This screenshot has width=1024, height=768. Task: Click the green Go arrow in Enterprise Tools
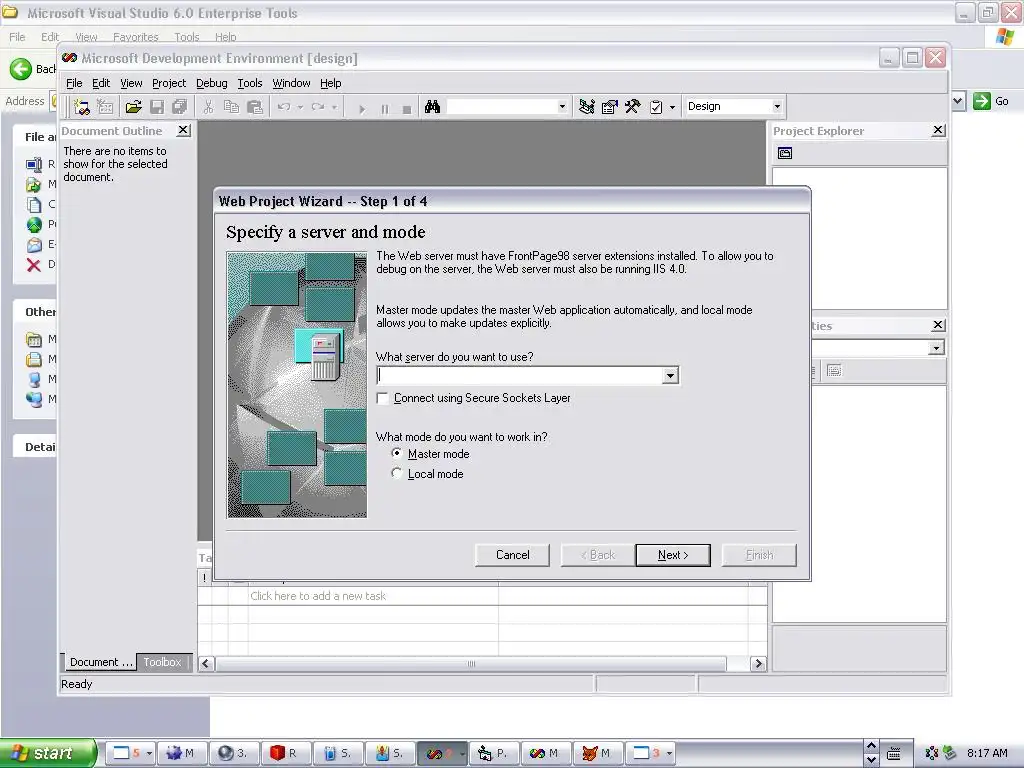[x=982, y=101]
